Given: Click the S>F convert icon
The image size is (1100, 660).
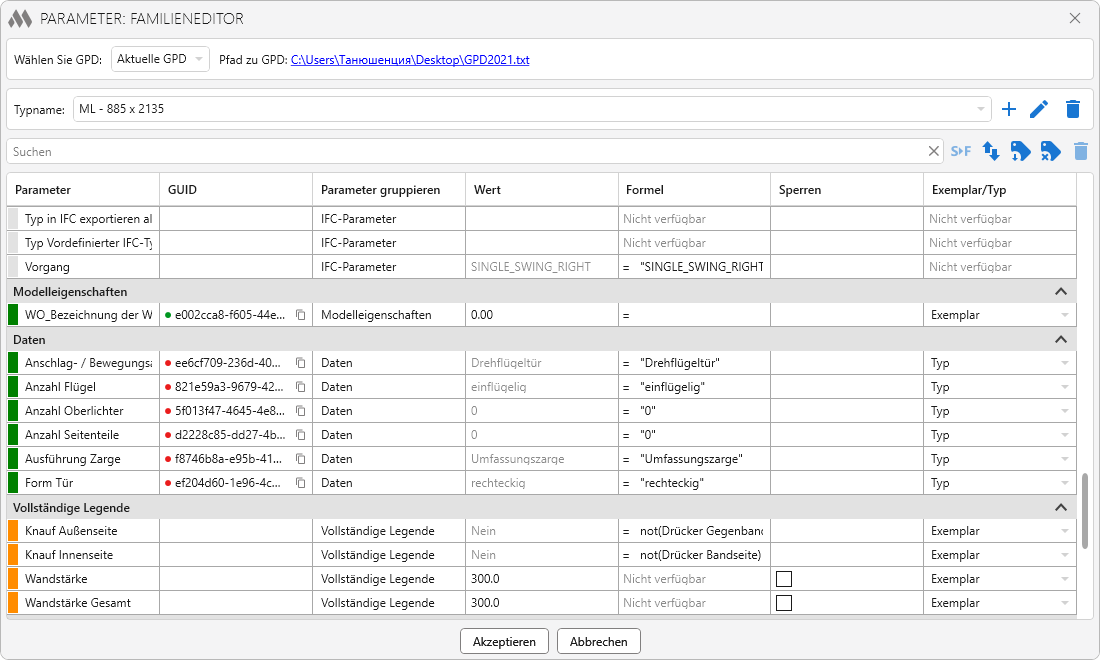Looking at the screenshot, I should (961, 151).
